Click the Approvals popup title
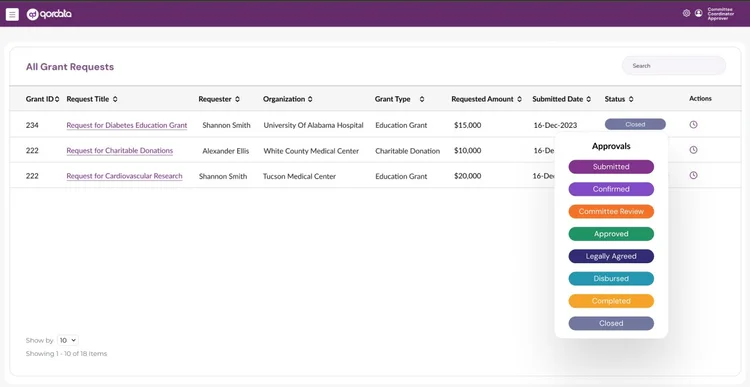Image resolution: width=750 pixels, height=387 pixels. click(x=611, y=146)
